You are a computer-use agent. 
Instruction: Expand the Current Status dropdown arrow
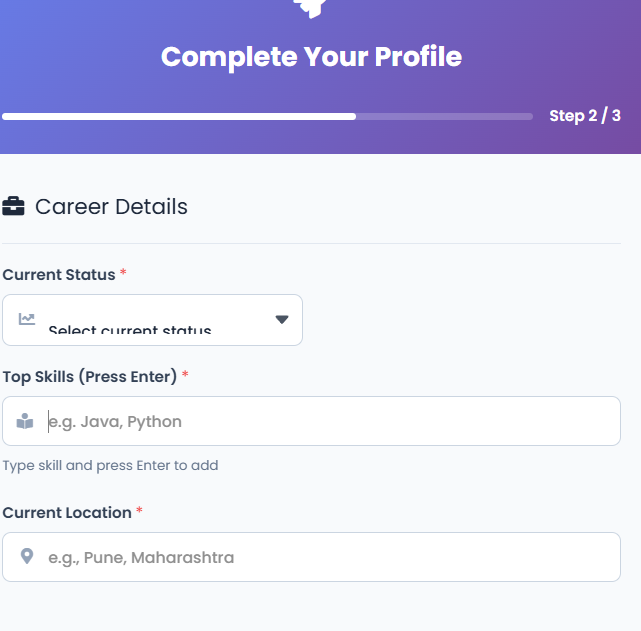click(281, 320)
